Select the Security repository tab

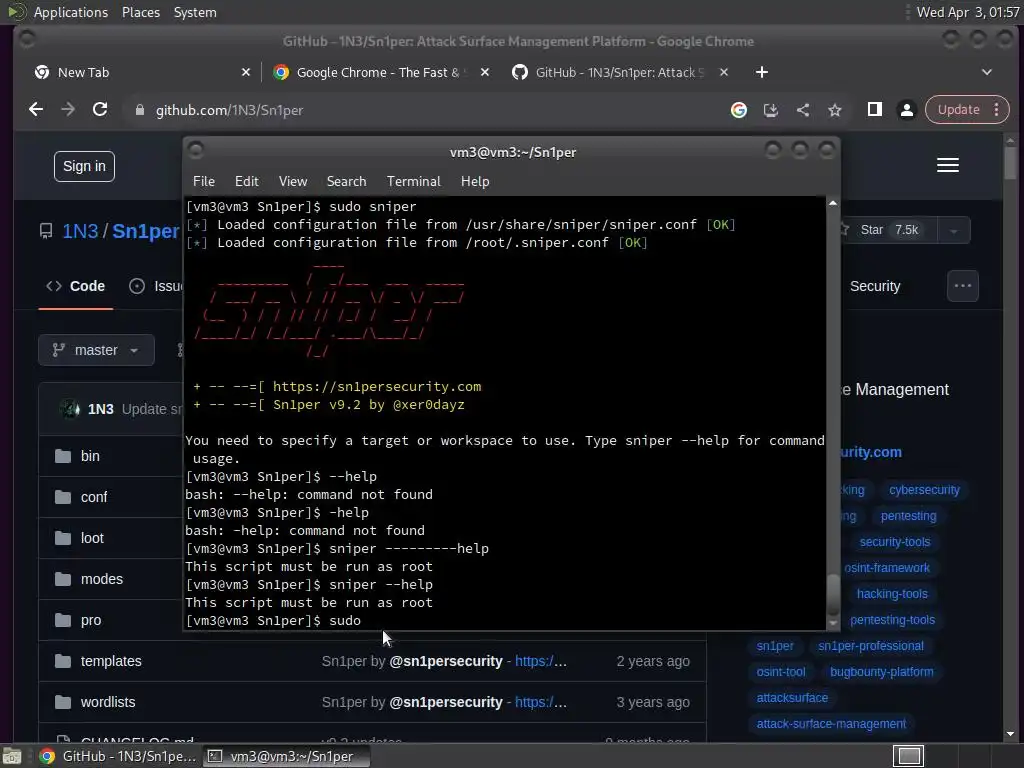pyautogui.click(x=875, y=286)
